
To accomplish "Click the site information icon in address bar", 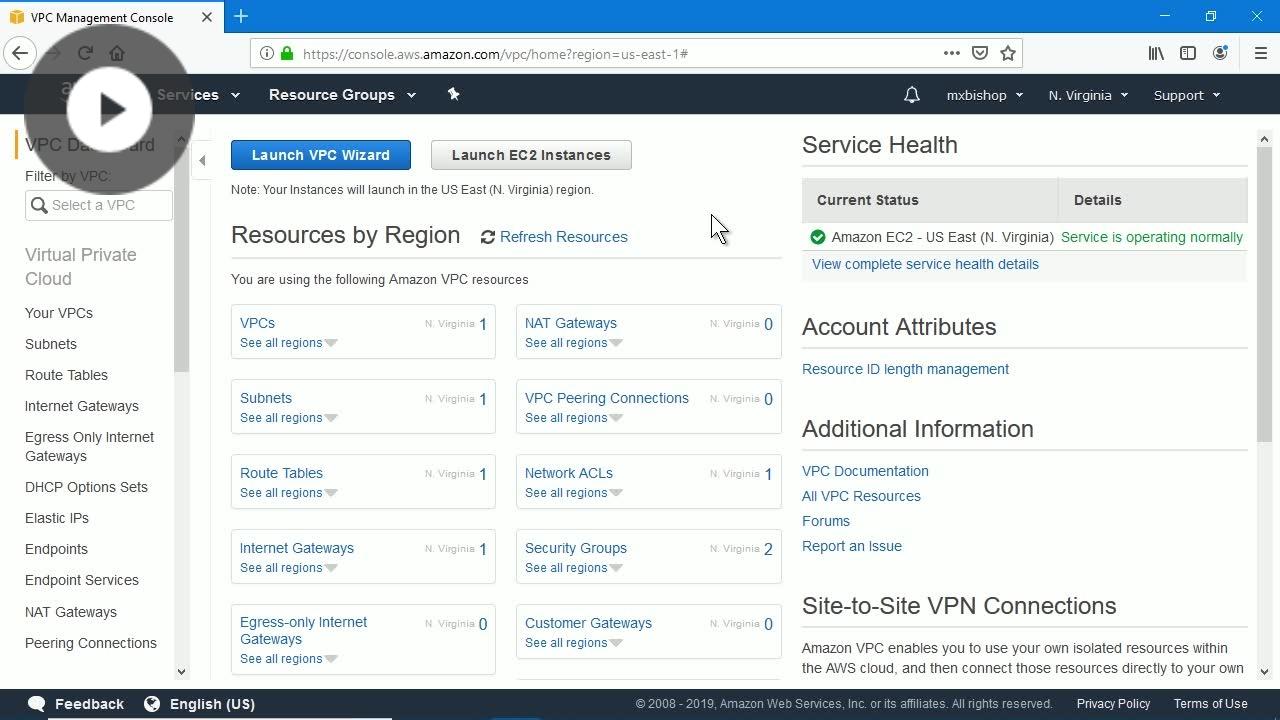I will point(267,54).
